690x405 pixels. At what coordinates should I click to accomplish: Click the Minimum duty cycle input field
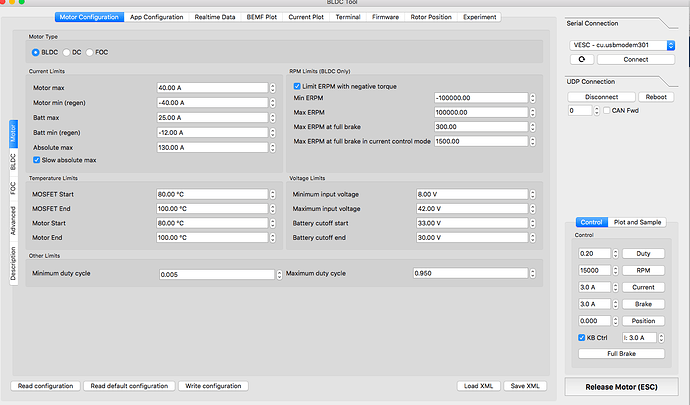tap(214, 273)
